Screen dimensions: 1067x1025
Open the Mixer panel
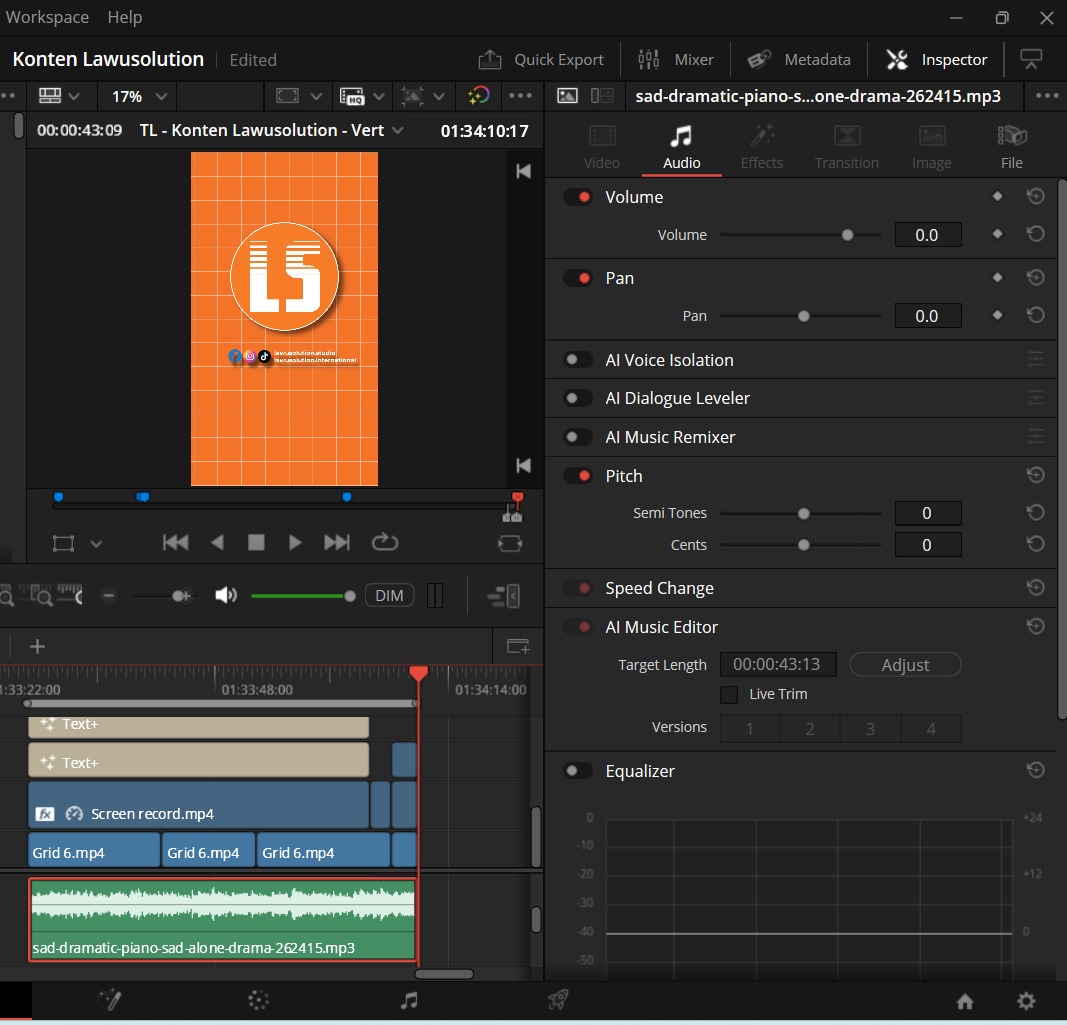[x=676, y=60]
